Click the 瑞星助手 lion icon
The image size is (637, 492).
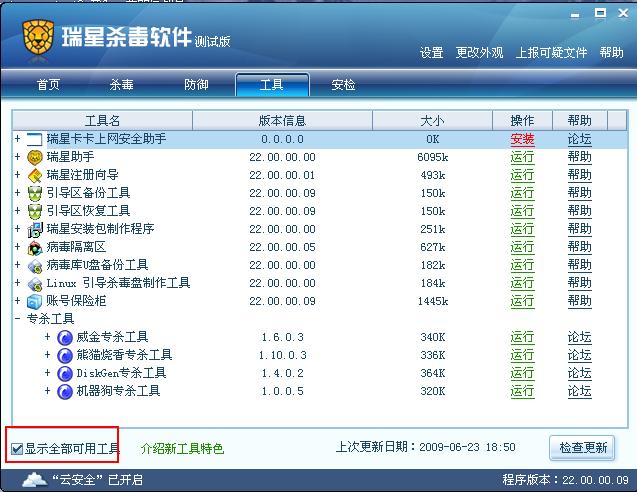click(35, 157)
